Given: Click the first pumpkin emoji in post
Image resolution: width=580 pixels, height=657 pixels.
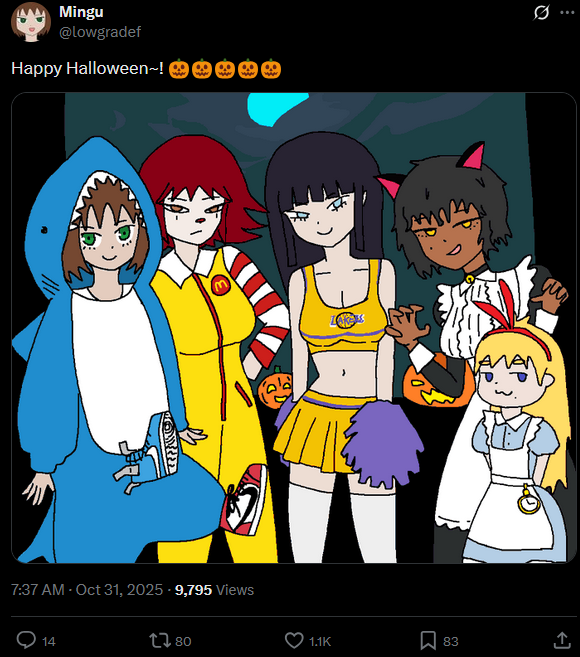Looking at the screenshot, I should [x=179, y=69].
